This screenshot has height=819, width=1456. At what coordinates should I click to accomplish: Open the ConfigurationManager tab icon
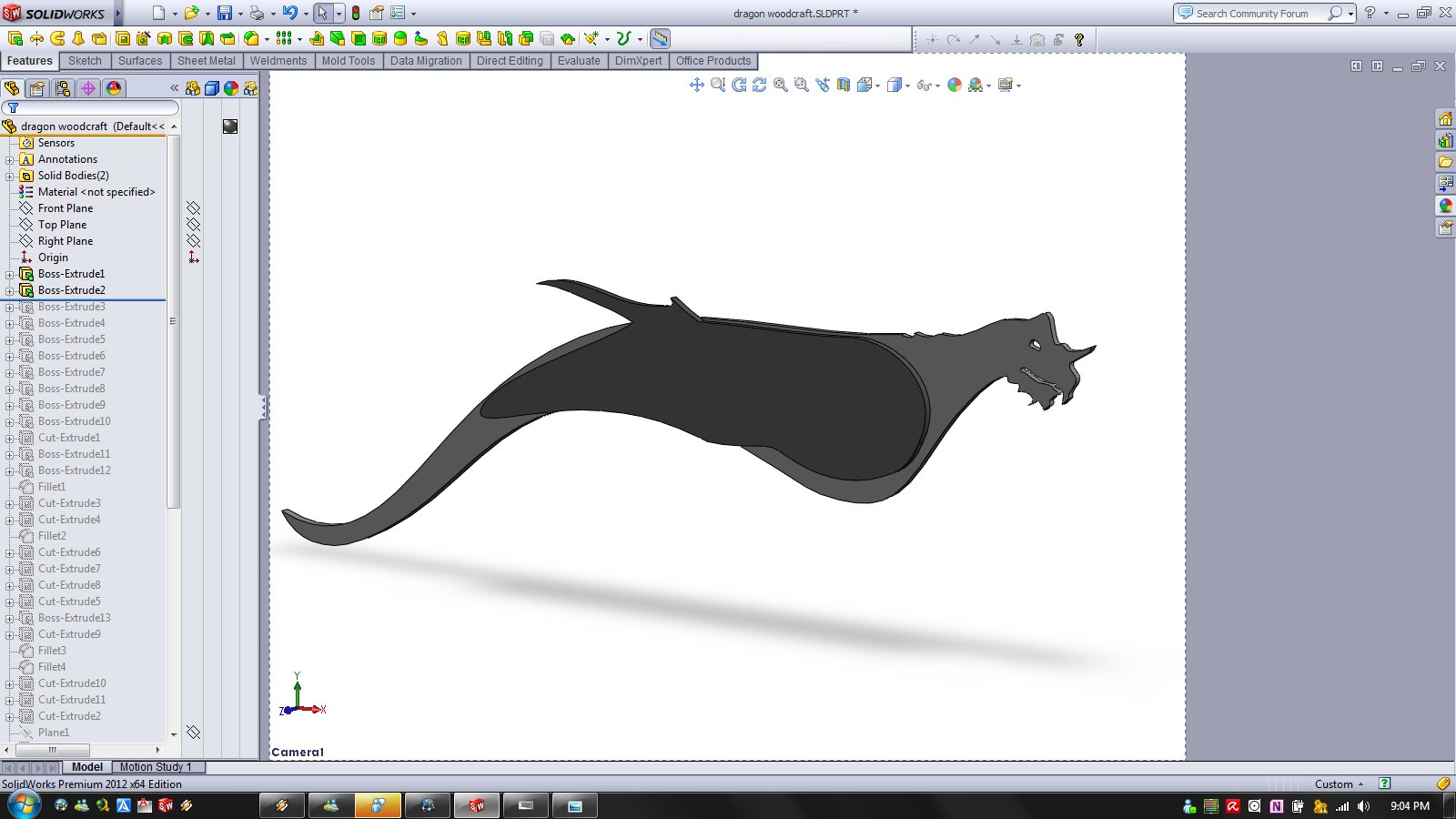pyautogui.click(x=62, y=88)
